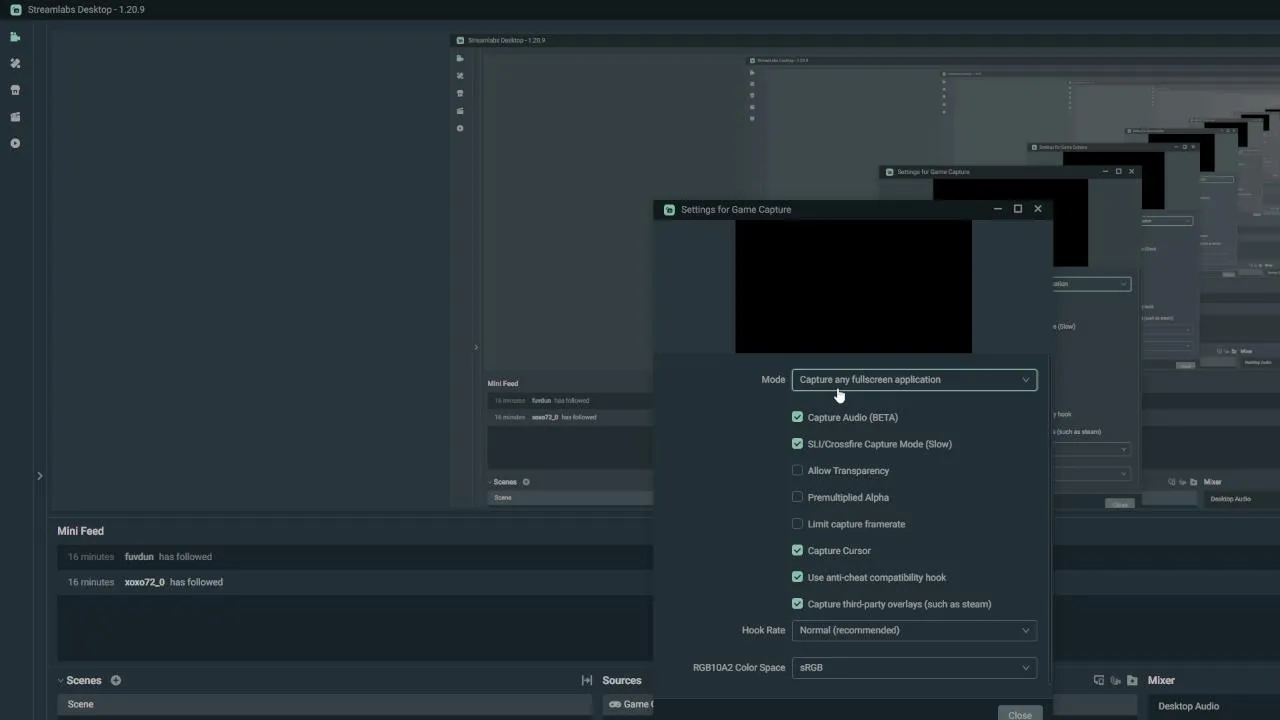Enable Premultiplied Alpha checkbox
The height and width of the screenshot is (720, 1280).
coord(797,497)
